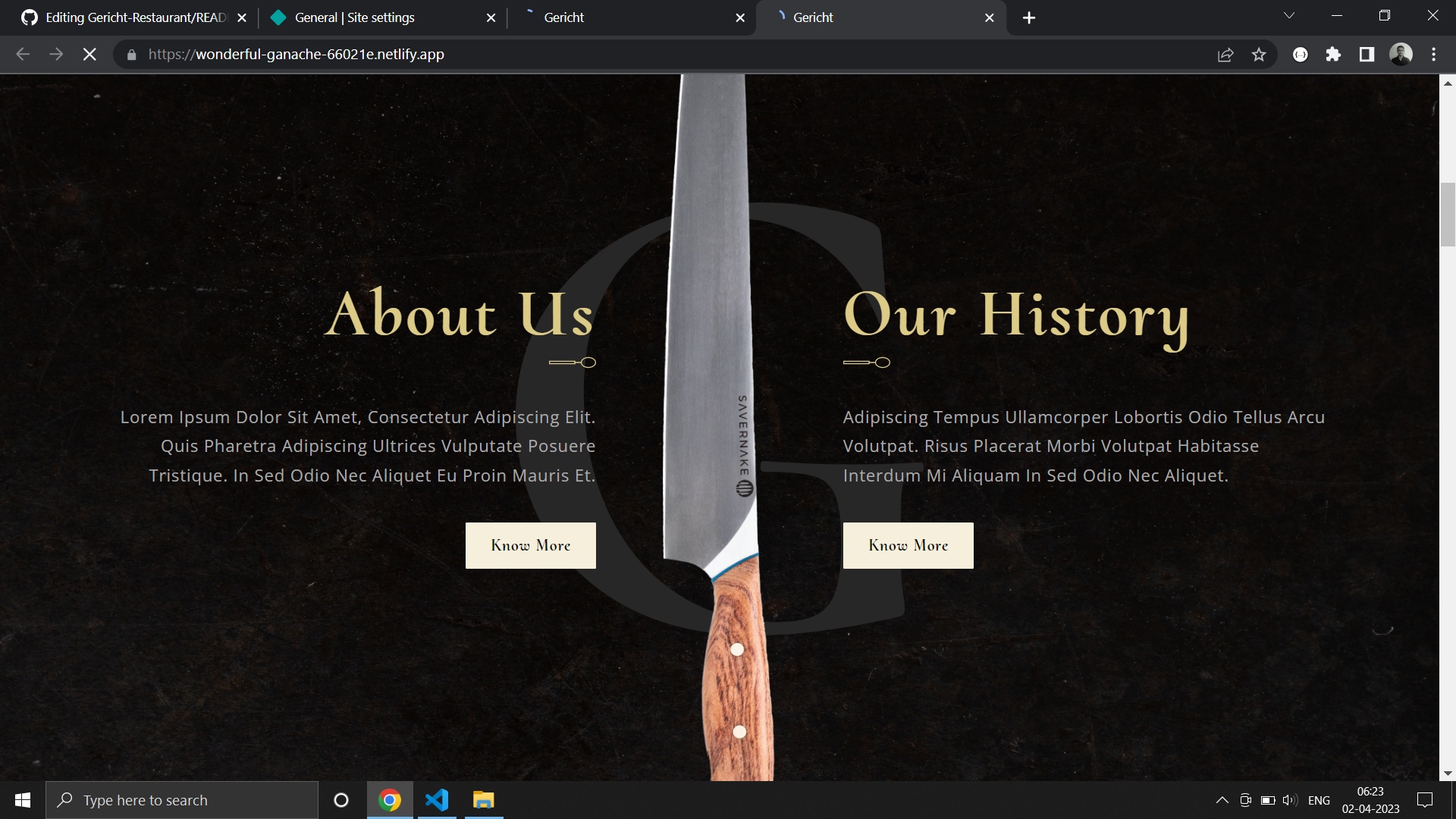Stop loading the page
Viewport: 1456px width, 819px height.
coord(89,55)
